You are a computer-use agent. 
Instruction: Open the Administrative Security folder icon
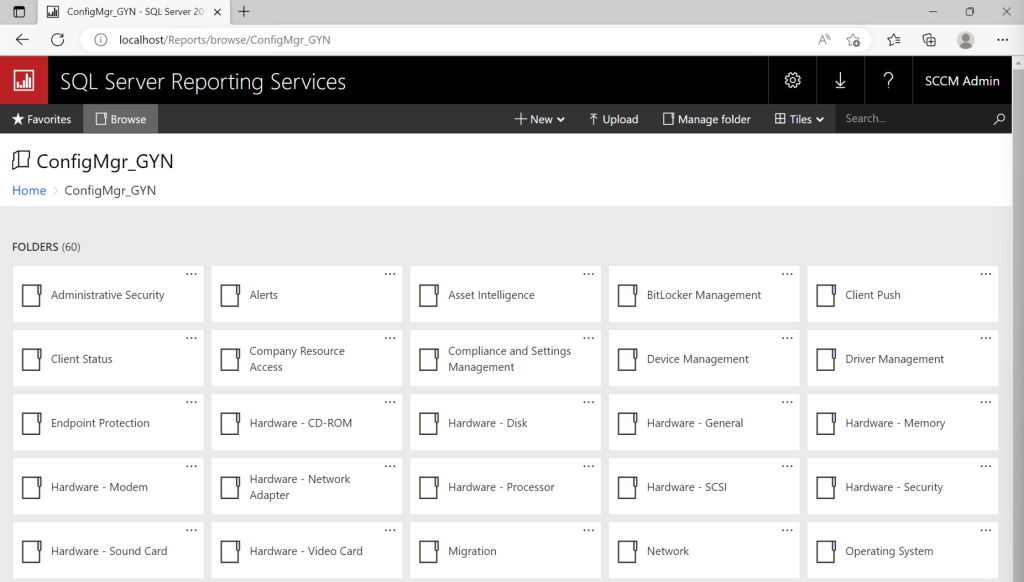[31, 295]
